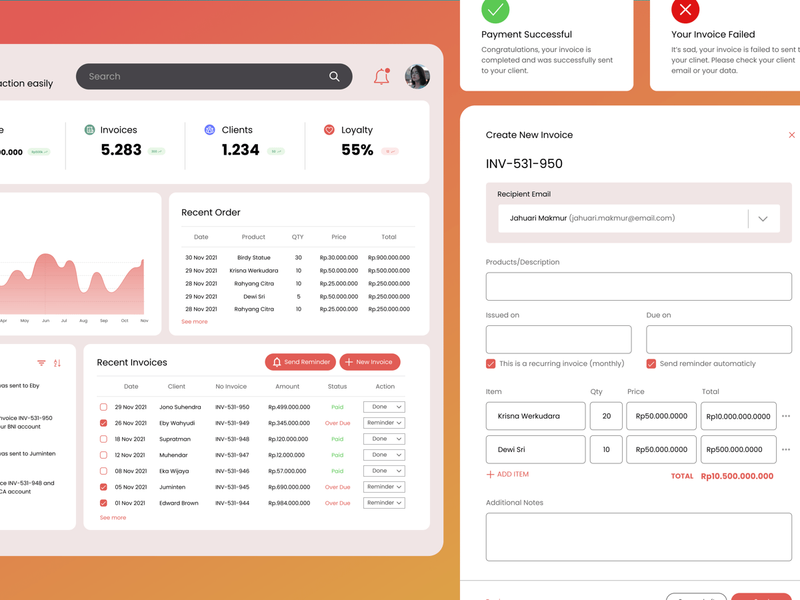Uncheck Send reminder automatically
The height and width of the screenshot is (600, 800).
click(x=651, y=364)
